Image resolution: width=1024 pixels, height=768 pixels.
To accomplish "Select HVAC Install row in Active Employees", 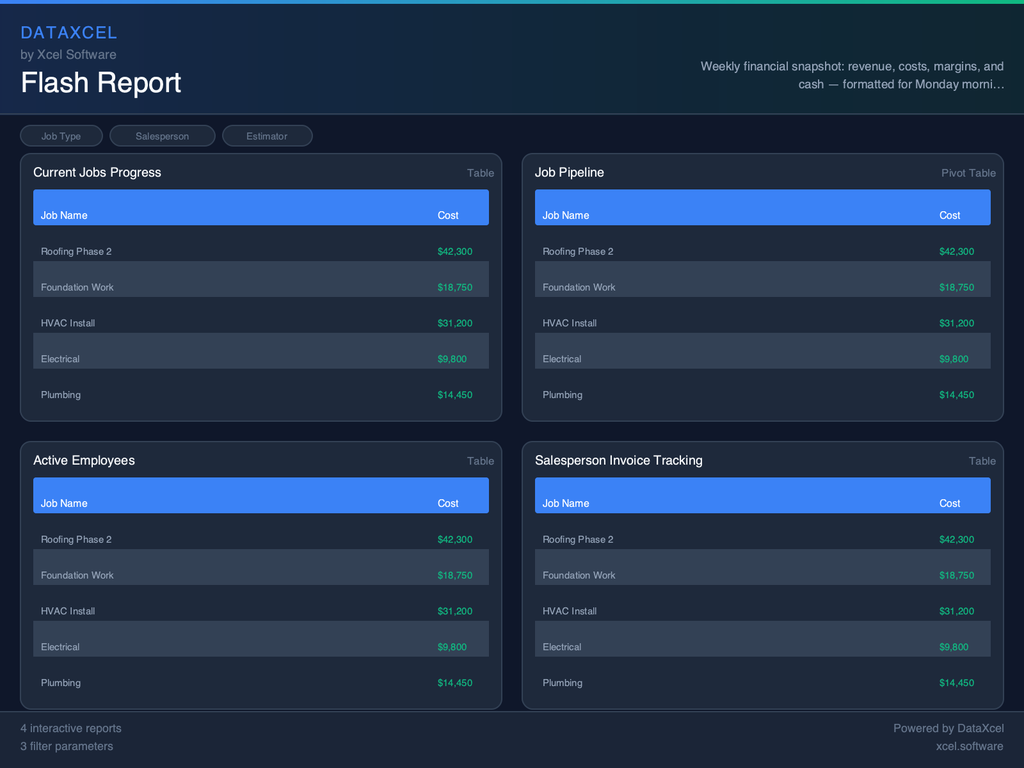I will click(x=68, y=611).
